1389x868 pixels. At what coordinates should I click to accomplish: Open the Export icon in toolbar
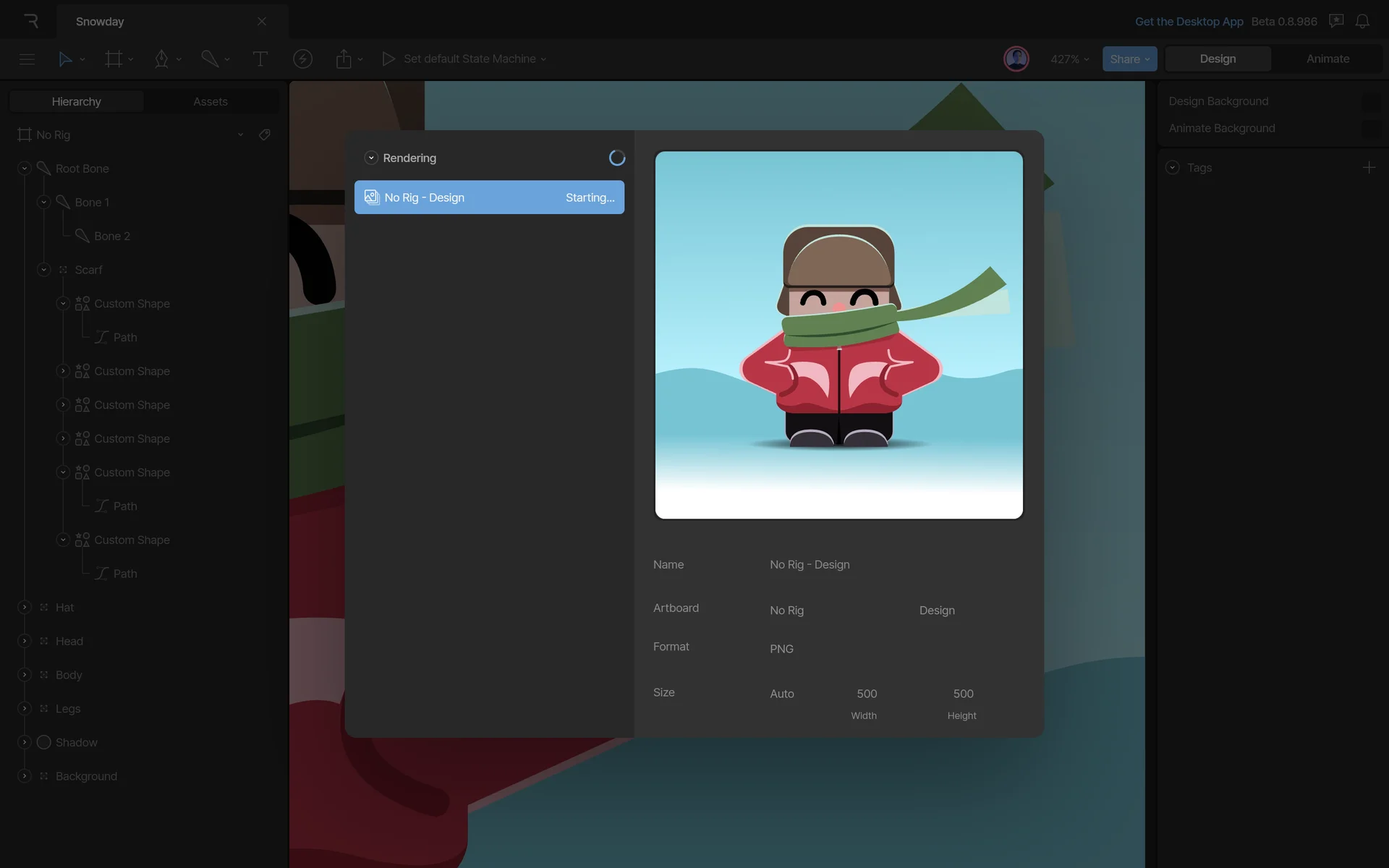[x=344, y=59]
